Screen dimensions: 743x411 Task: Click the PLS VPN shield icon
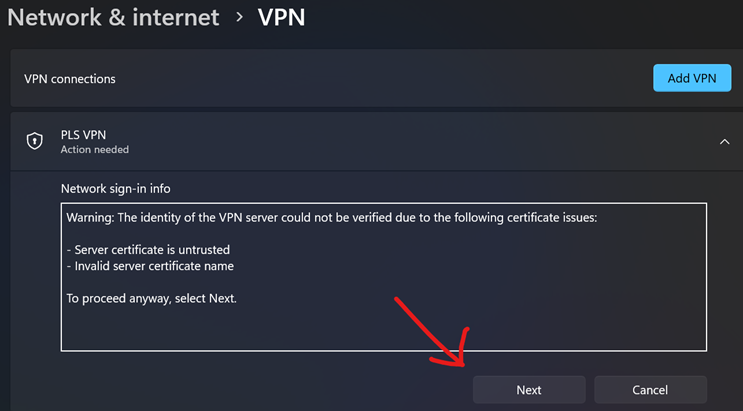pos(35,141)
